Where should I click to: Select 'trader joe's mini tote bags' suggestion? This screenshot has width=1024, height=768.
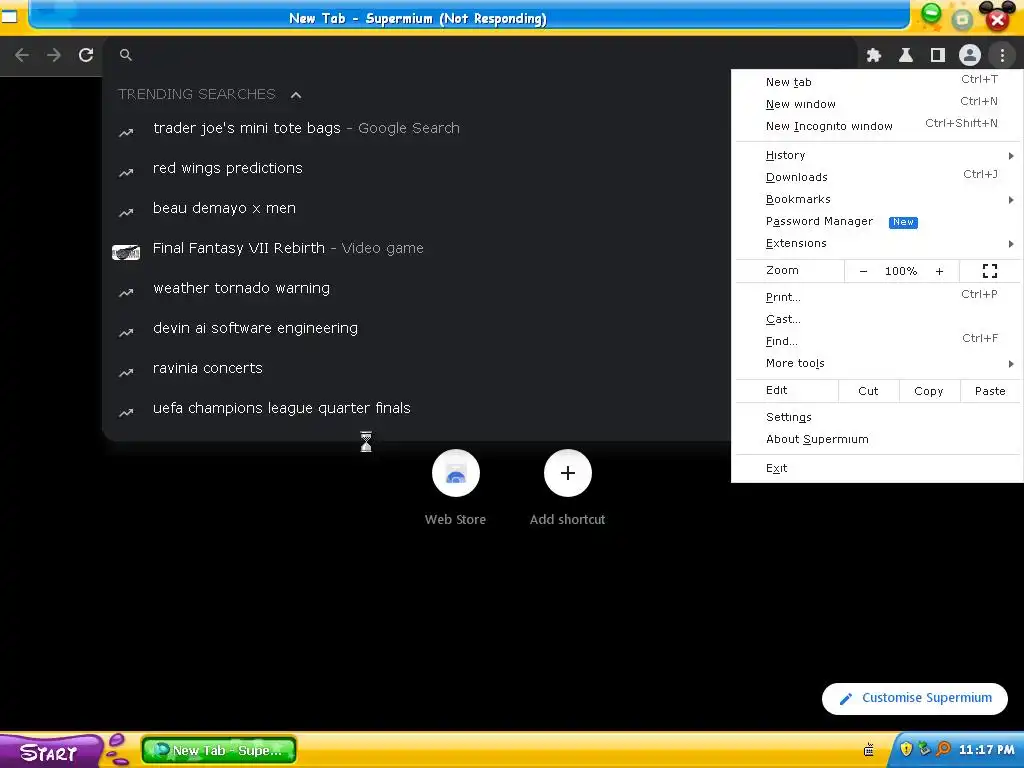(417, 129)
